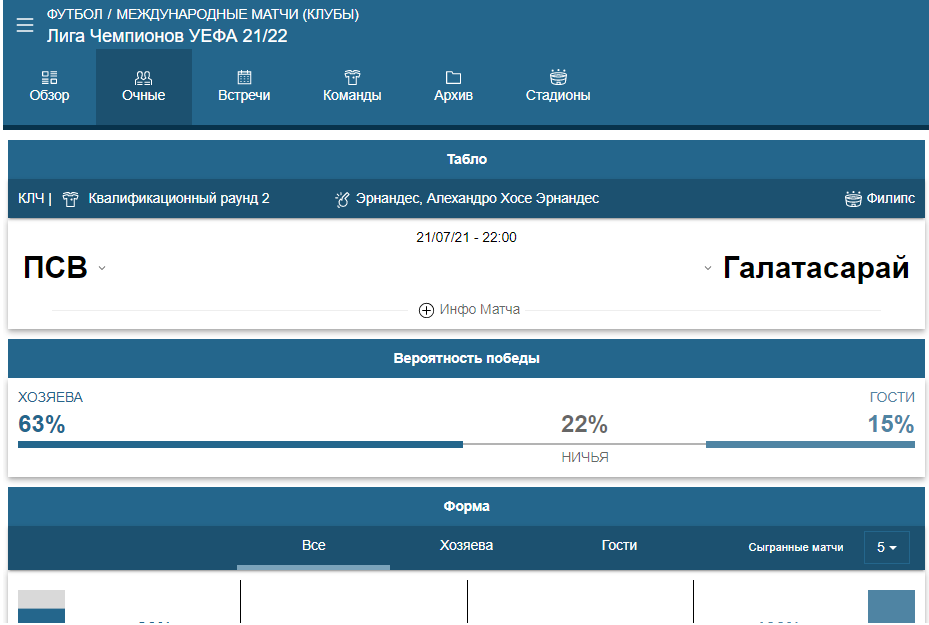Image resolution: width=929 pixels, height=625 pixels.
Task: Click the Лига Чемпионов УЕФА 21/22 title
Action: 167,36
